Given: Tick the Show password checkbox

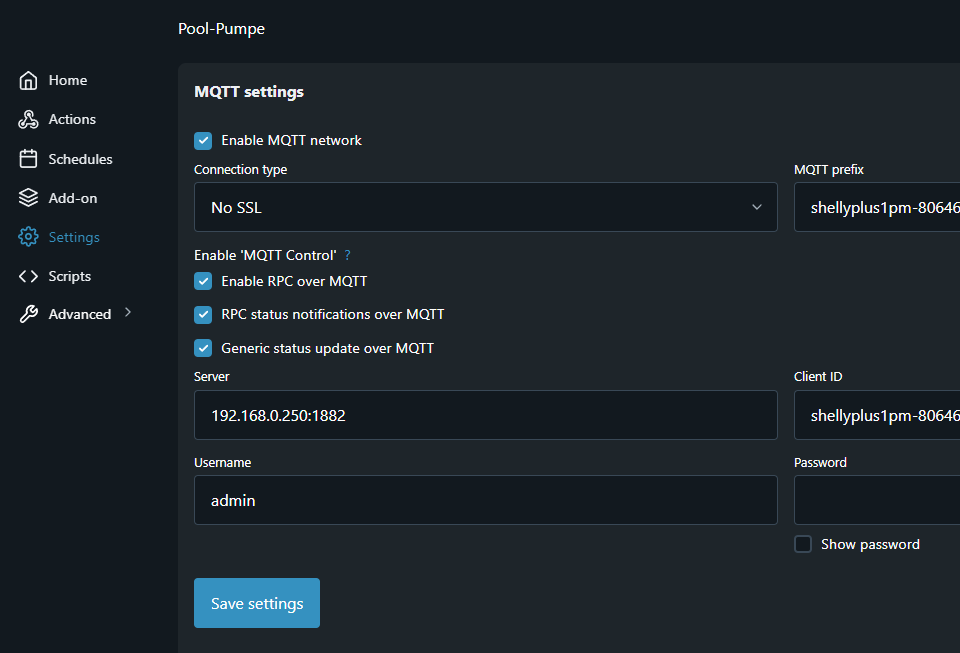Looking at the screenshot, I should 803,544.
